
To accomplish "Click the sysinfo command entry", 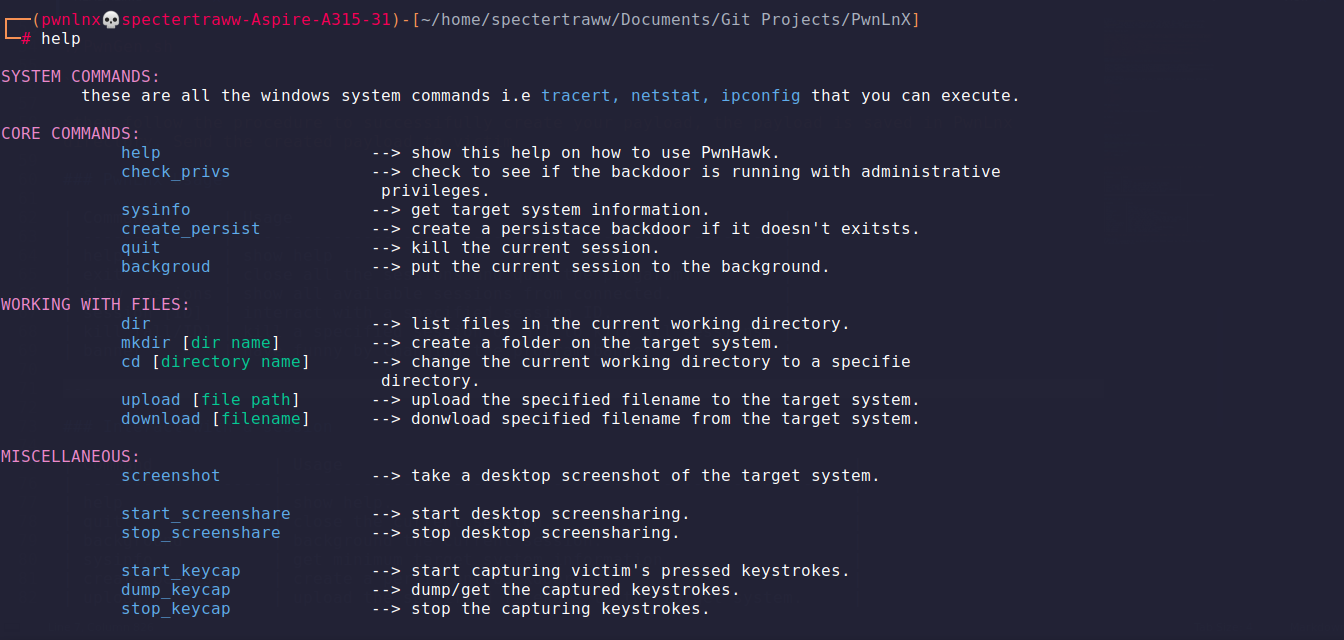I will 156,210.
